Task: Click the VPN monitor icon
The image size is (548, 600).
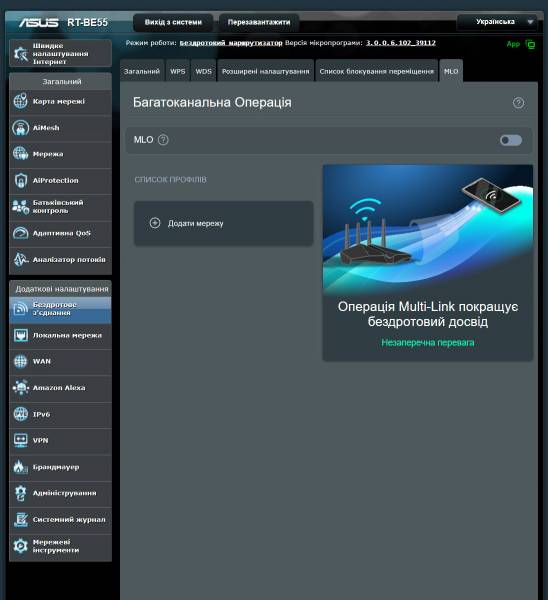Action: coord(21,440)
